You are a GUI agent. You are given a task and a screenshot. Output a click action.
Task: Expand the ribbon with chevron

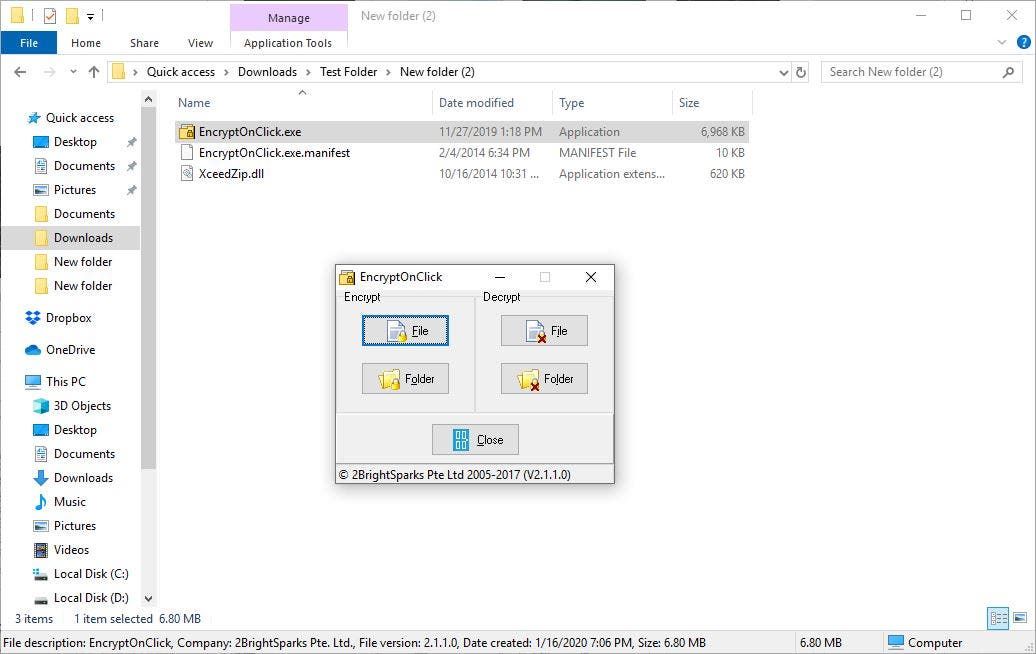click(1002, 42)
